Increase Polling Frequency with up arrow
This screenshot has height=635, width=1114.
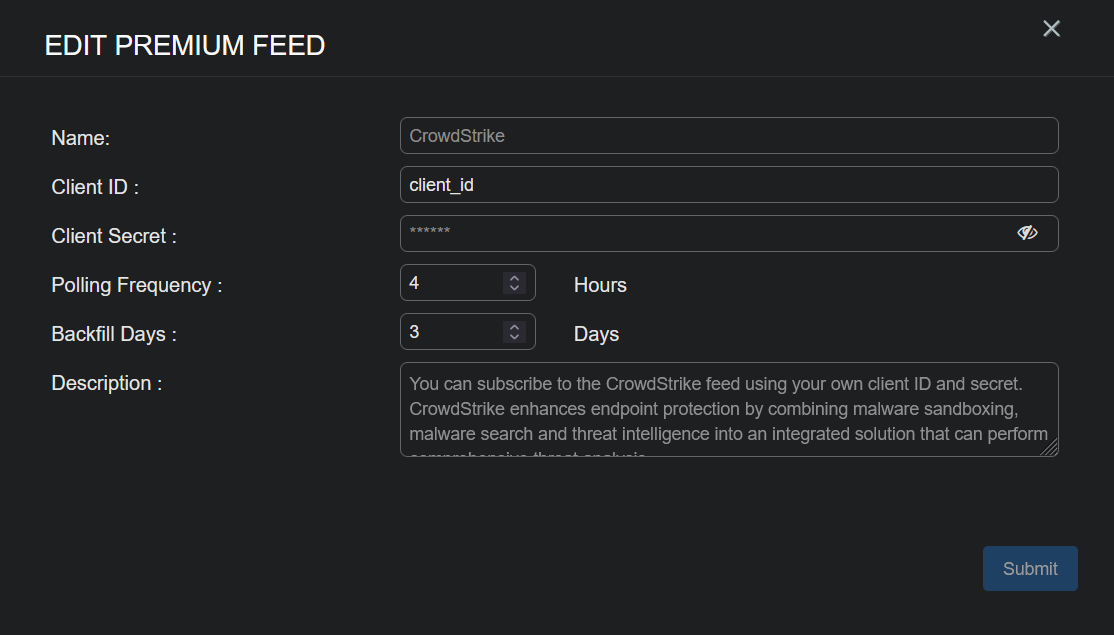tap(514, 278)
